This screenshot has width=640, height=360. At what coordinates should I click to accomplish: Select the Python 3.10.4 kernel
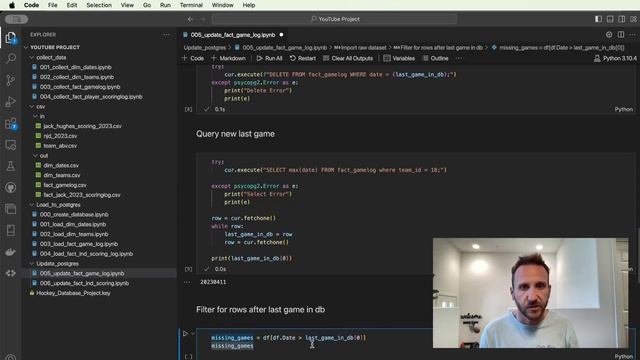[615, 58]
